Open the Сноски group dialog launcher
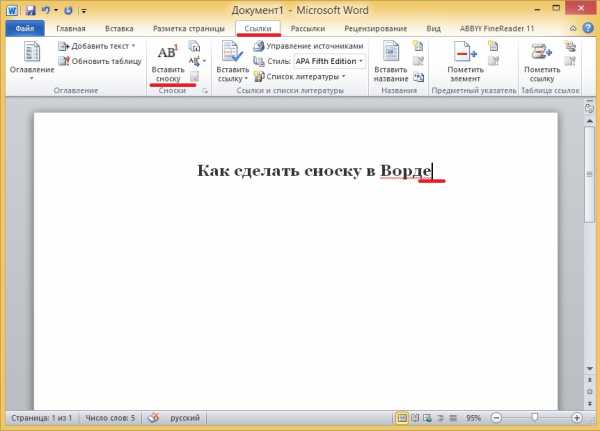 click(205, 91)
